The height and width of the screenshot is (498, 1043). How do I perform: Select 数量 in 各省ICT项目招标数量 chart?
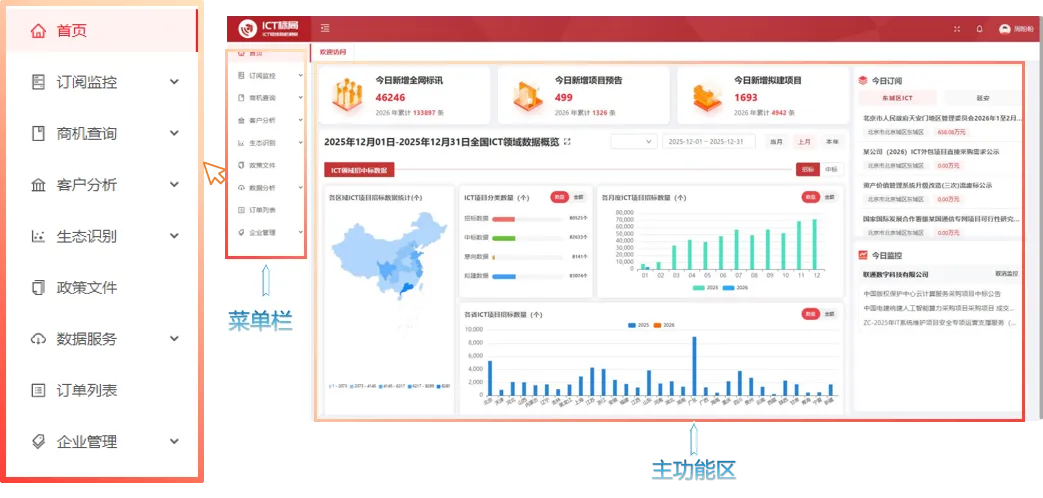[x=810, y=314]
